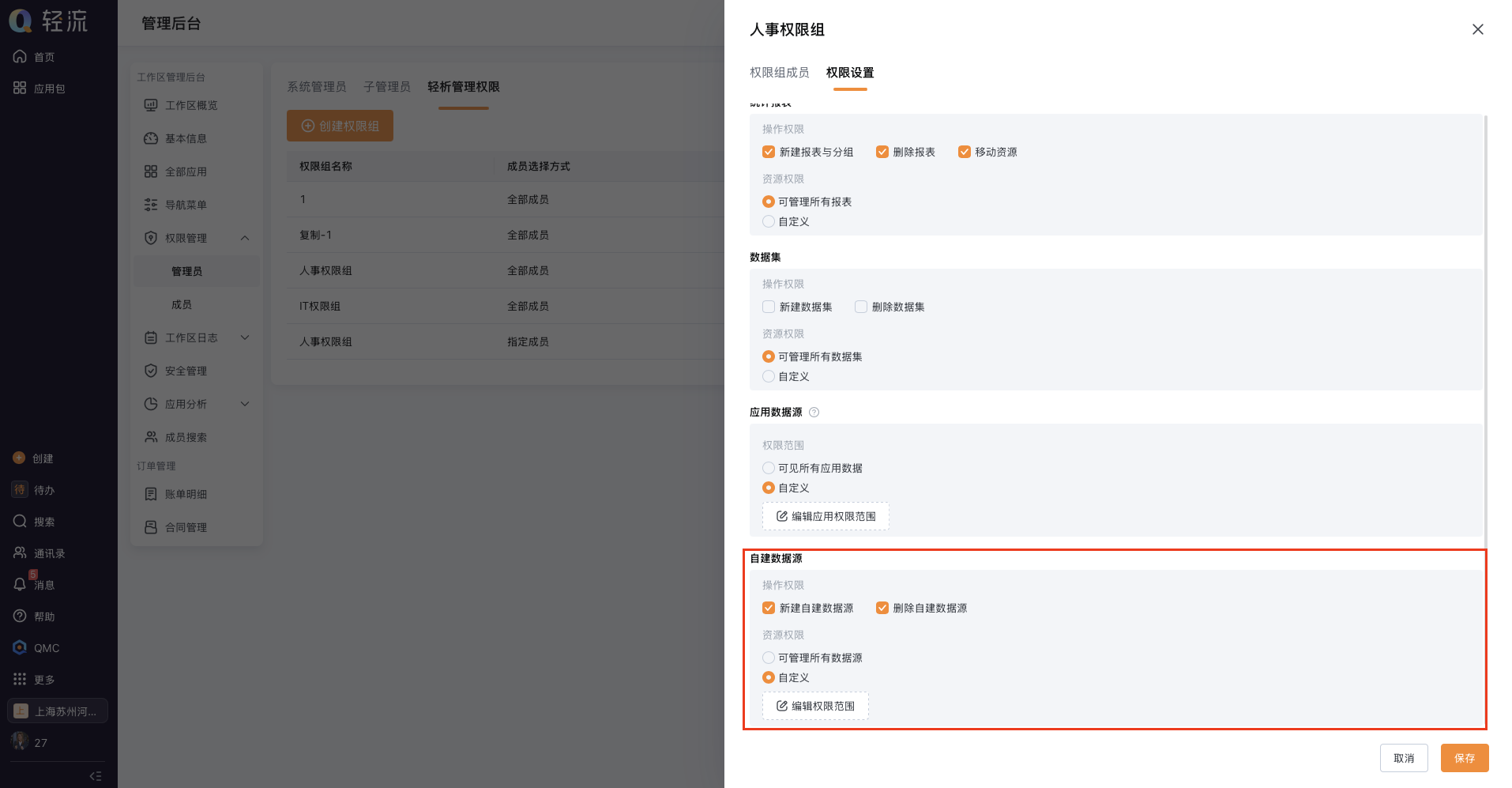
Task: Switch to 权限组成员 tab
Action: click(779, 72)
